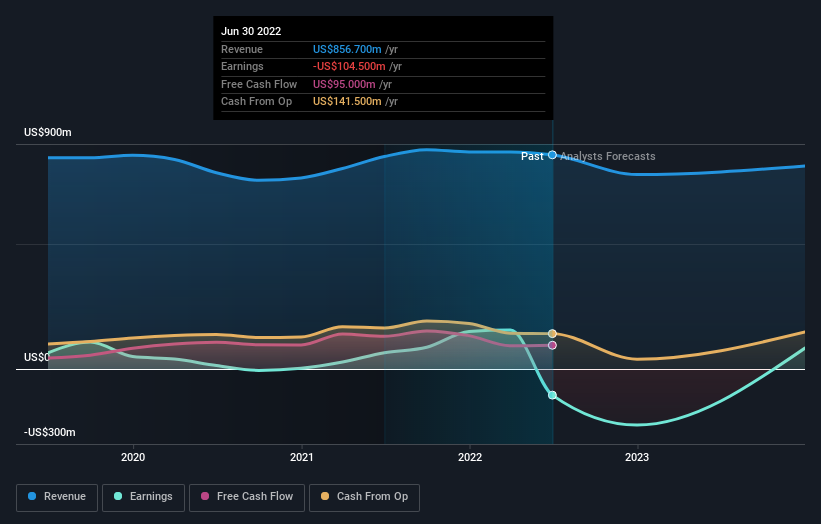Click the -US$300m axis label

coord(50,432)
